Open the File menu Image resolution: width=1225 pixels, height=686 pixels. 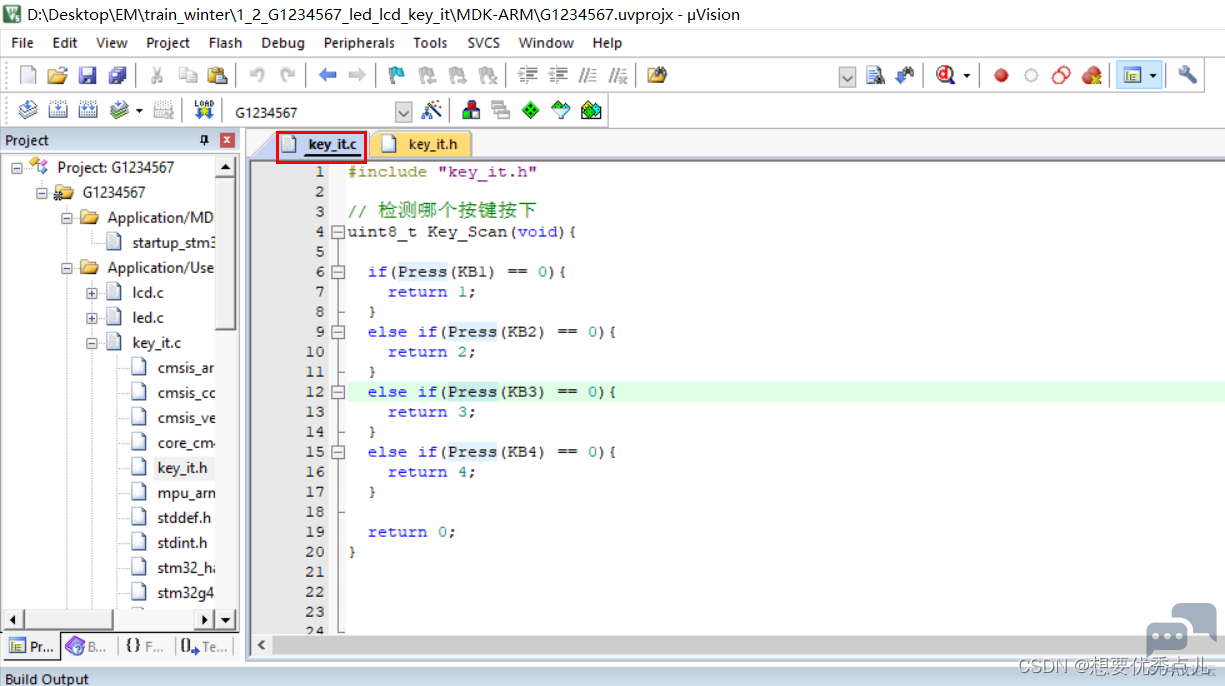22,43
